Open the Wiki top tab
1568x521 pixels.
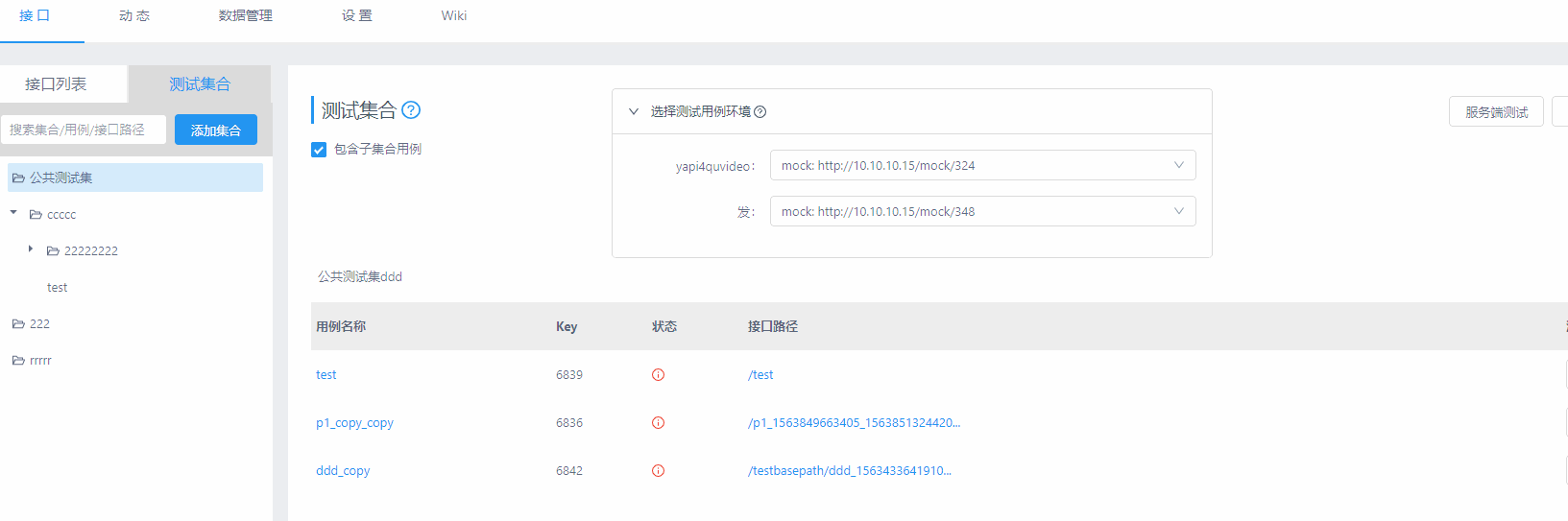[454, 16]
